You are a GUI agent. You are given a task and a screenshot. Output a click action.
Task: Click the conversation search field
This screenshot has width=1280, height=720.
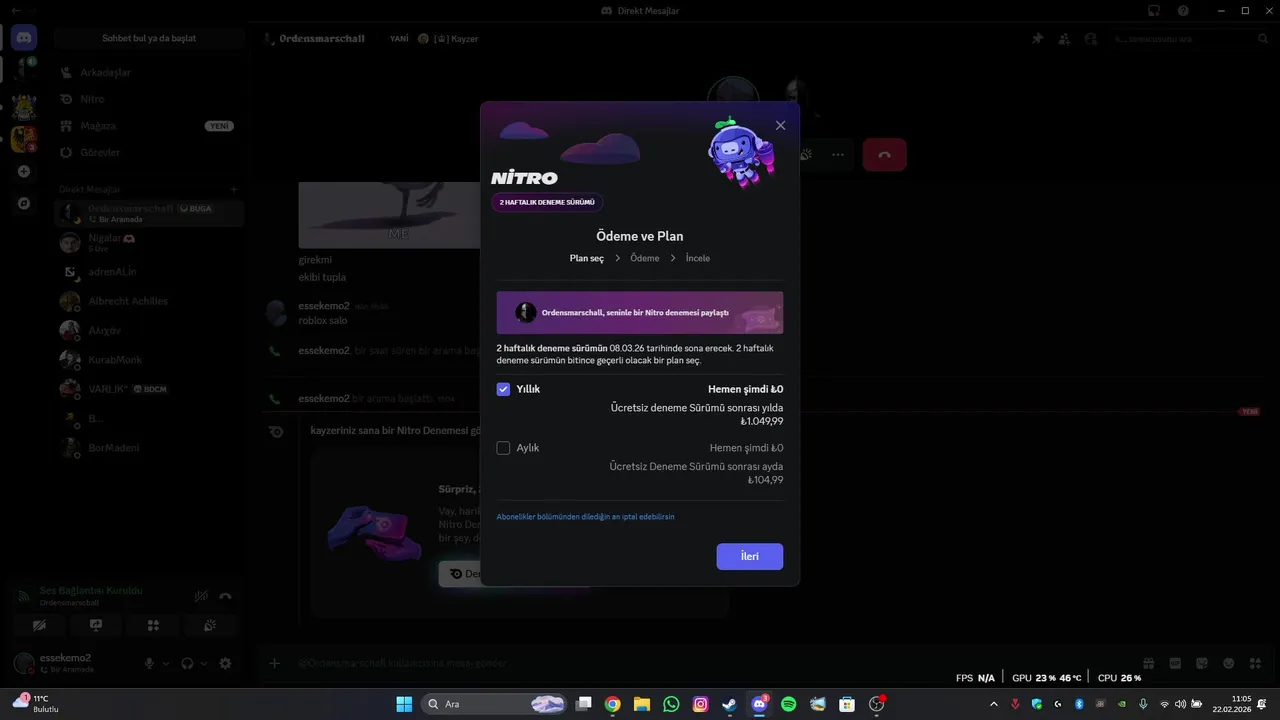point(1189,38)
